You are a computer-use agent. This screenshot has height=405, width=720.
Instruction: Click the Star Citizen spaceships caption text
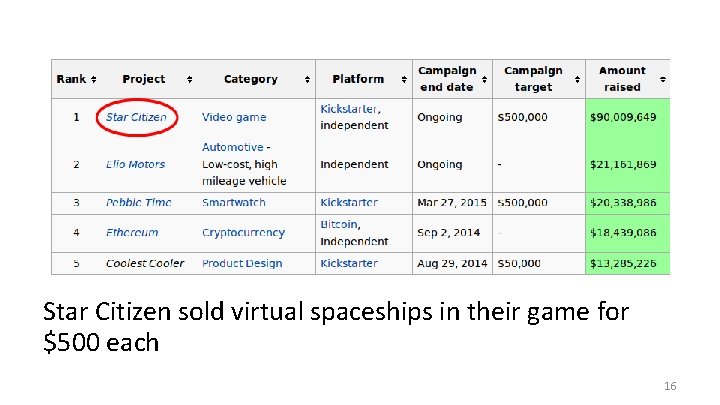pos(335,327)
